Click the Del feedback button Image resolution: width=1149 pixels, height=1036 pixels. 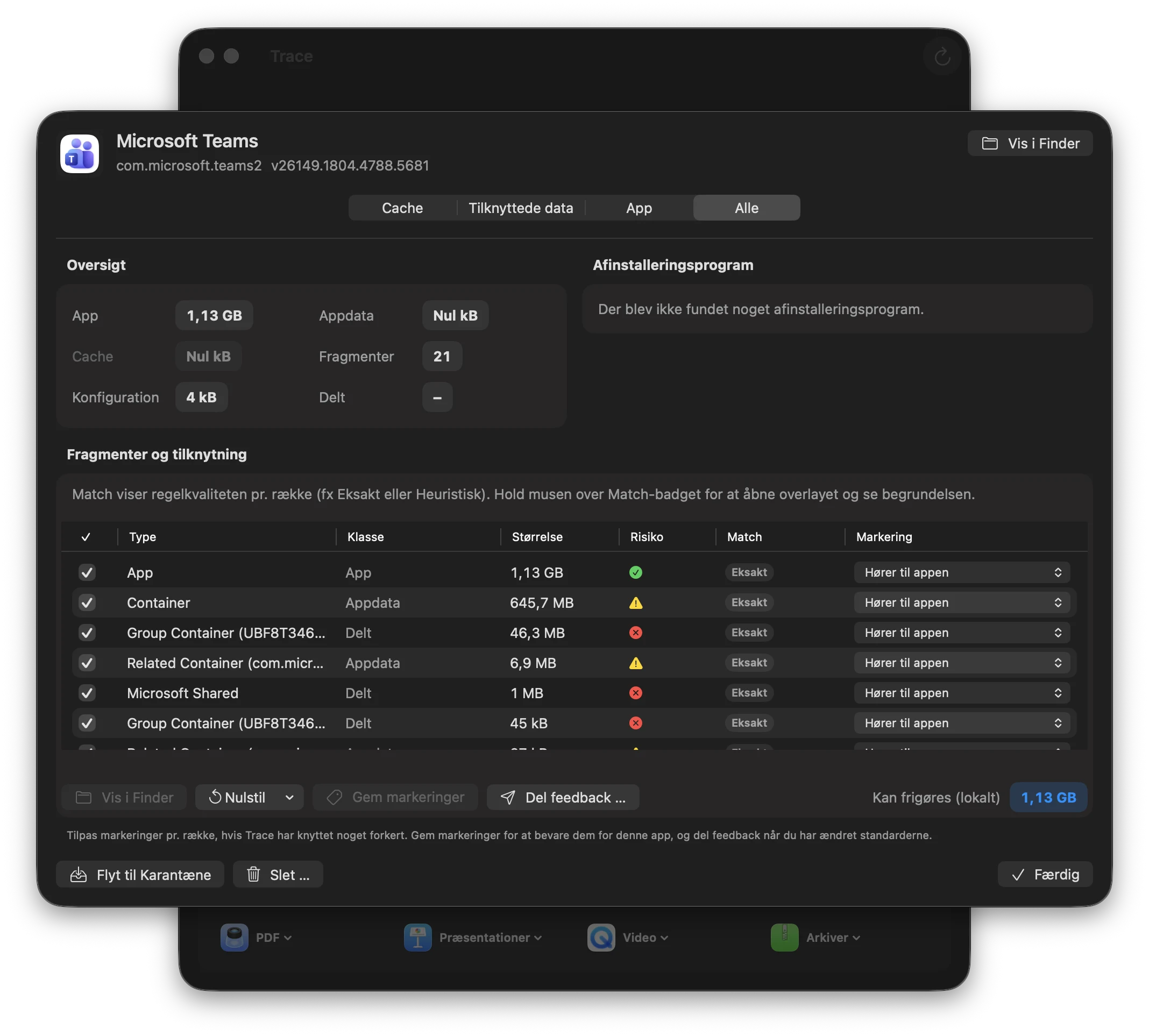pos(563,798)
